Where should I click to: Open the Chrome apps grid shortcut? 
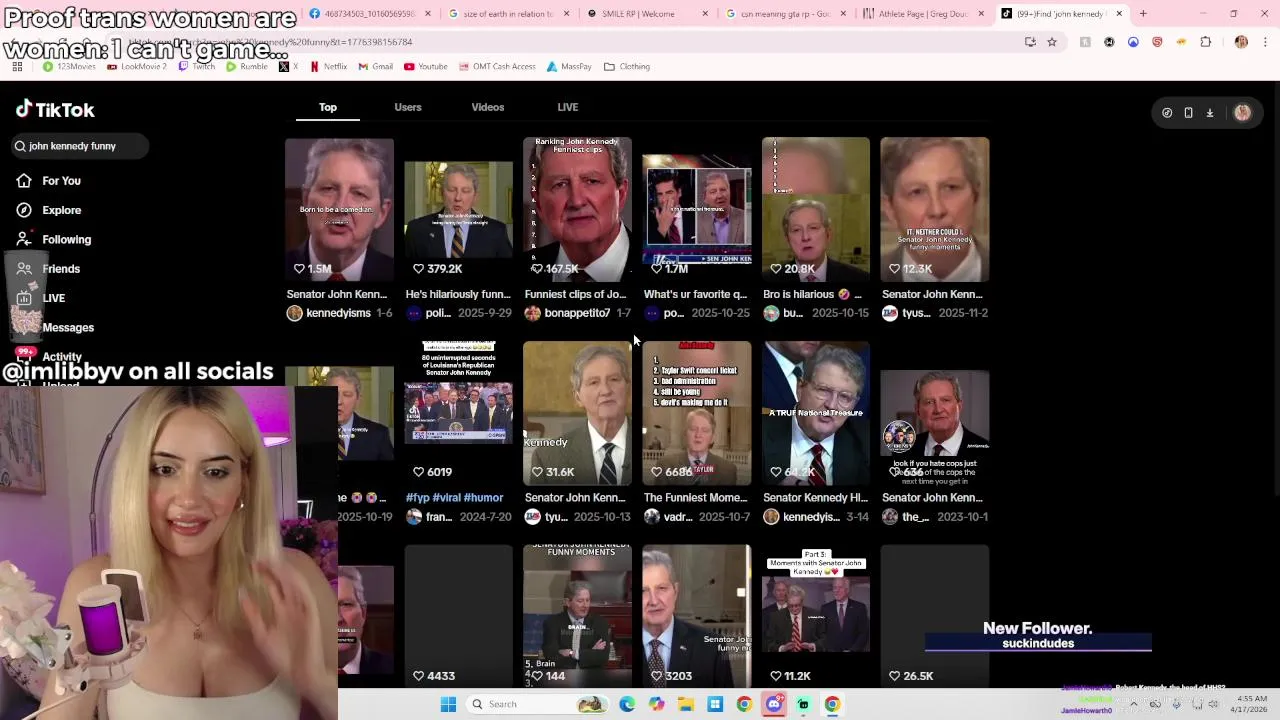click(x=17, y=67)
